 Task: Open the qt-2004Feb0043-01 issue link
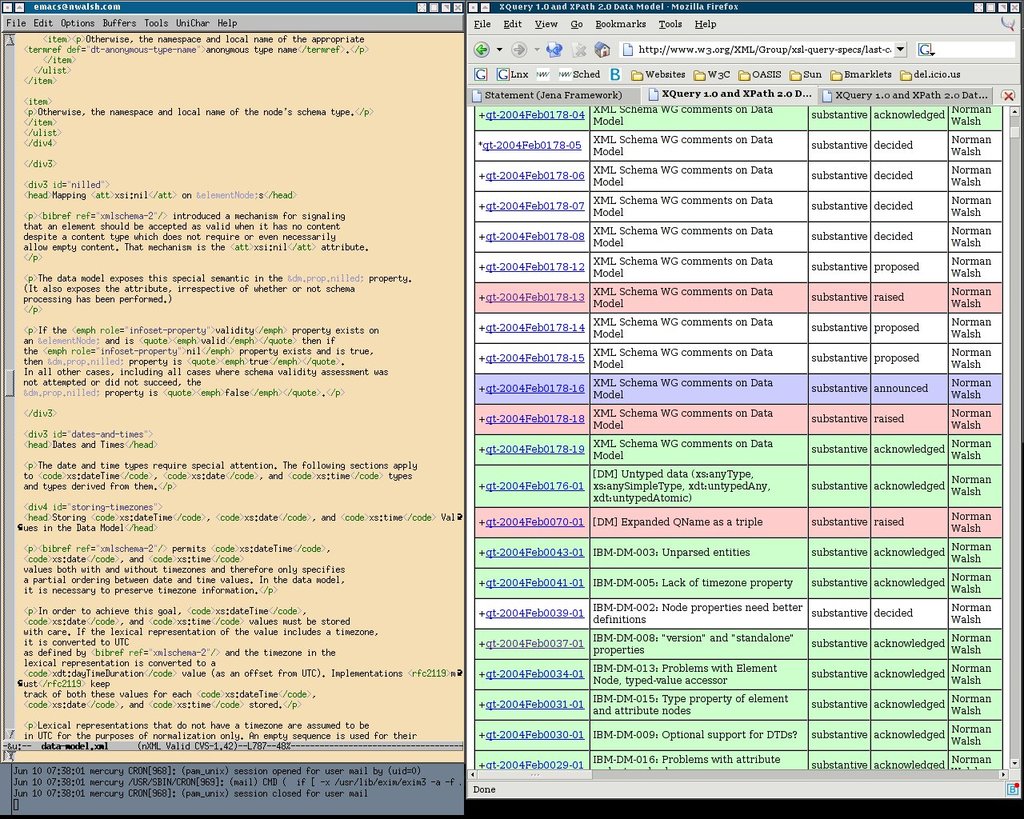point(535,553)
